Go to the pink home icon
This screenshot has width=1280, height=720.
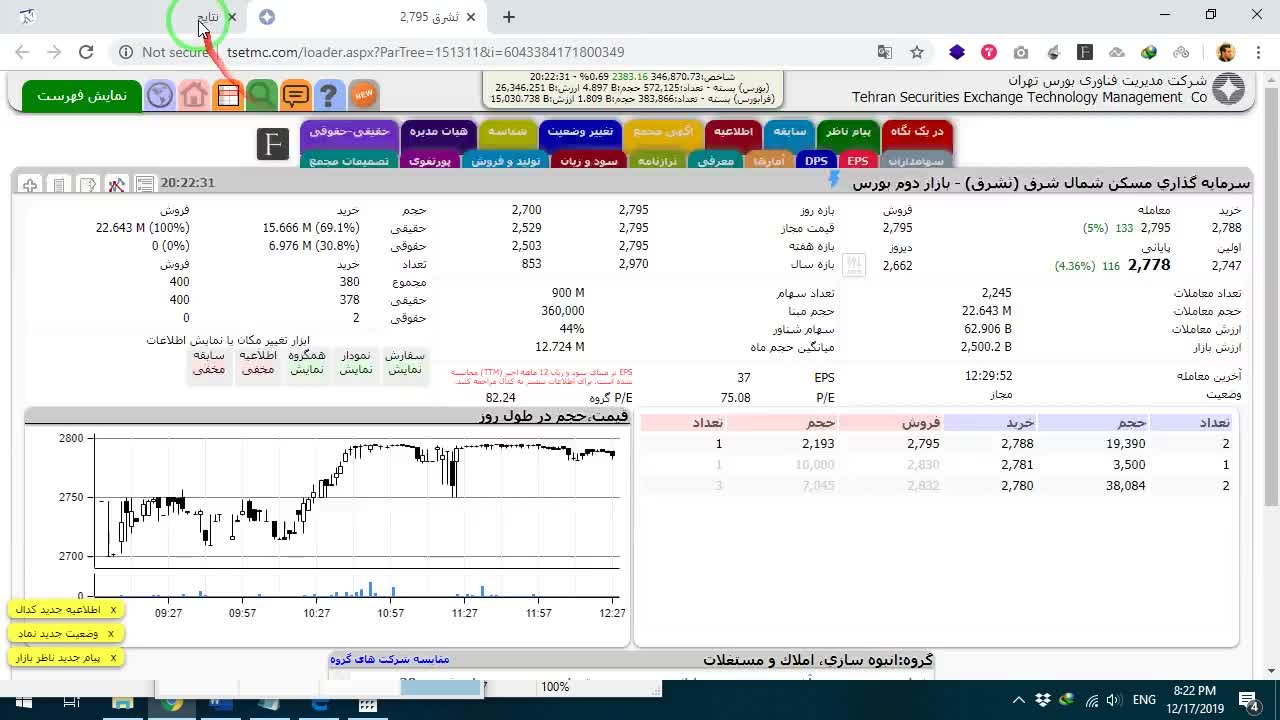[x=194, y=95]
